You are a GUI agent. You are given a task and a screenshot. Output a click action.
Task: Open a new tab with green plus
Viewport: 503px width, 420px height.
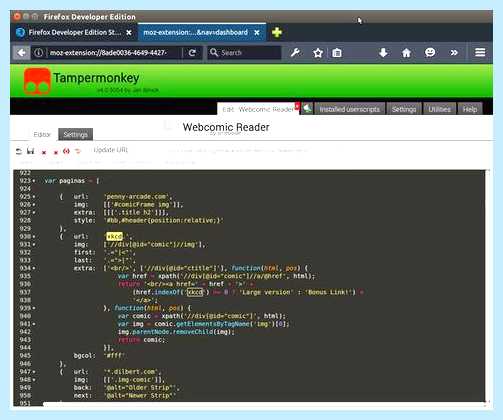277,32
